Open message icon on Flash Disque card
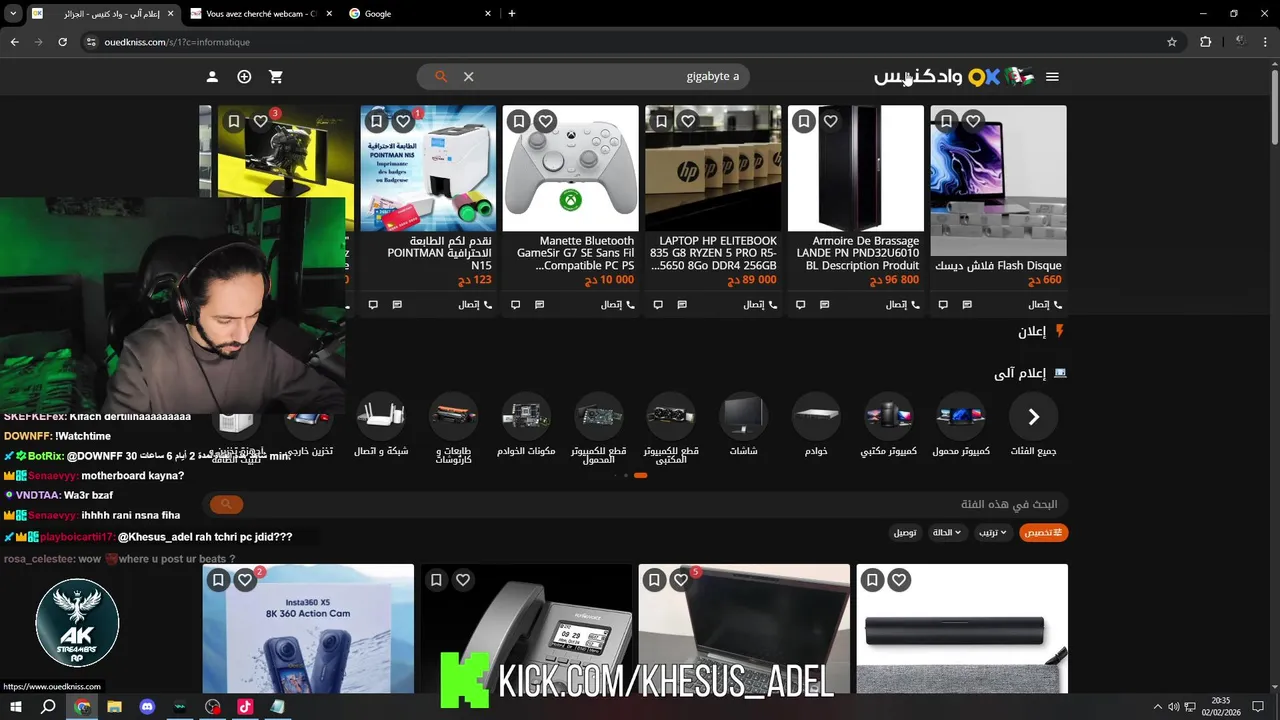Screen dimensions: 1280x720 point(967,305)
